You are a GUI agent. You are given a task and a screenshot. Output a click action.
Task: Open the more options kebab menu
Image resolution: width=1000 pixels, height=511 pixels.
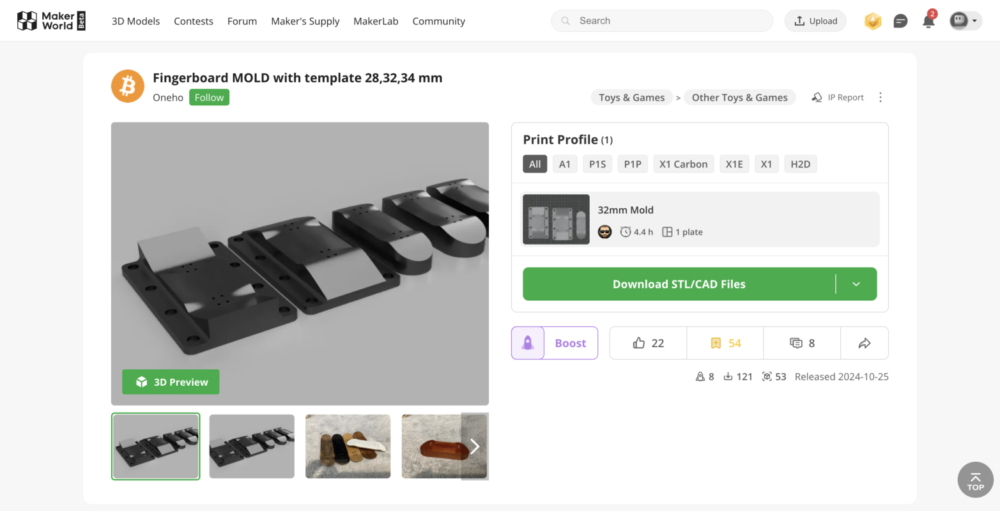(x=880, y=98)
